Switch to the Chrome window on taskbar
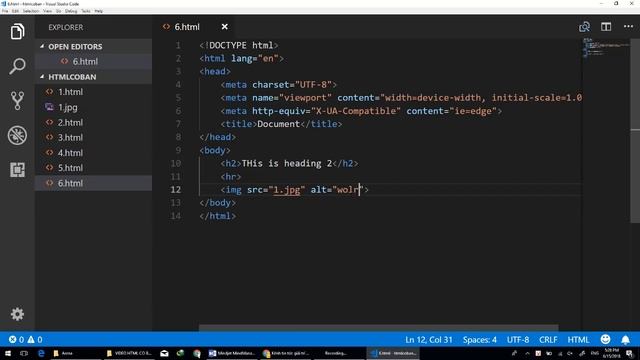This screenshot has height=360, width=640. [287, 353]
